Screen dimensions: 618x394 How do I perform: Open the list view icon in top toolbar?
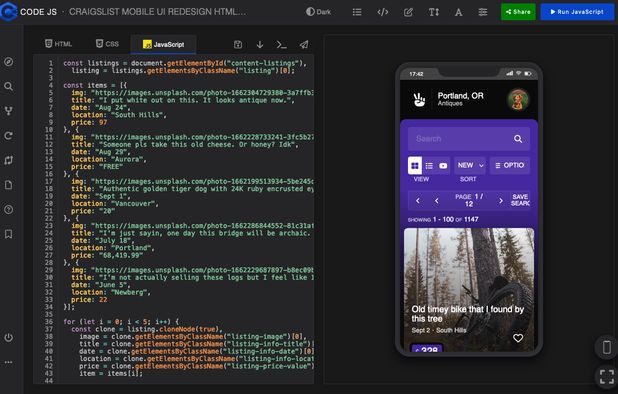(x=357, y=12)
